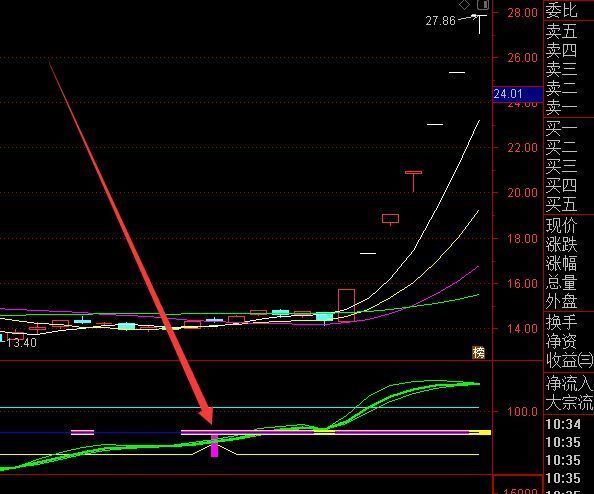Select the 换手 turnover row
594x494 pixels.
click(561, 322)
